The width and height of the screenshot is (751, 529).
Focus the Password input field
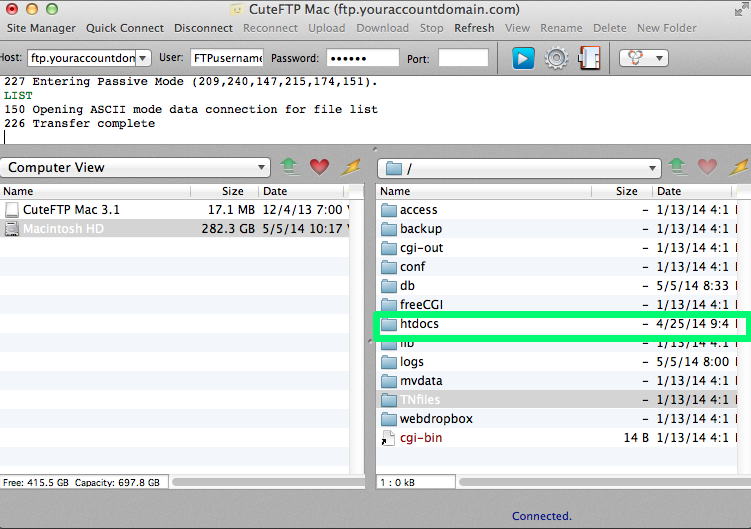[x=363, y=58]
